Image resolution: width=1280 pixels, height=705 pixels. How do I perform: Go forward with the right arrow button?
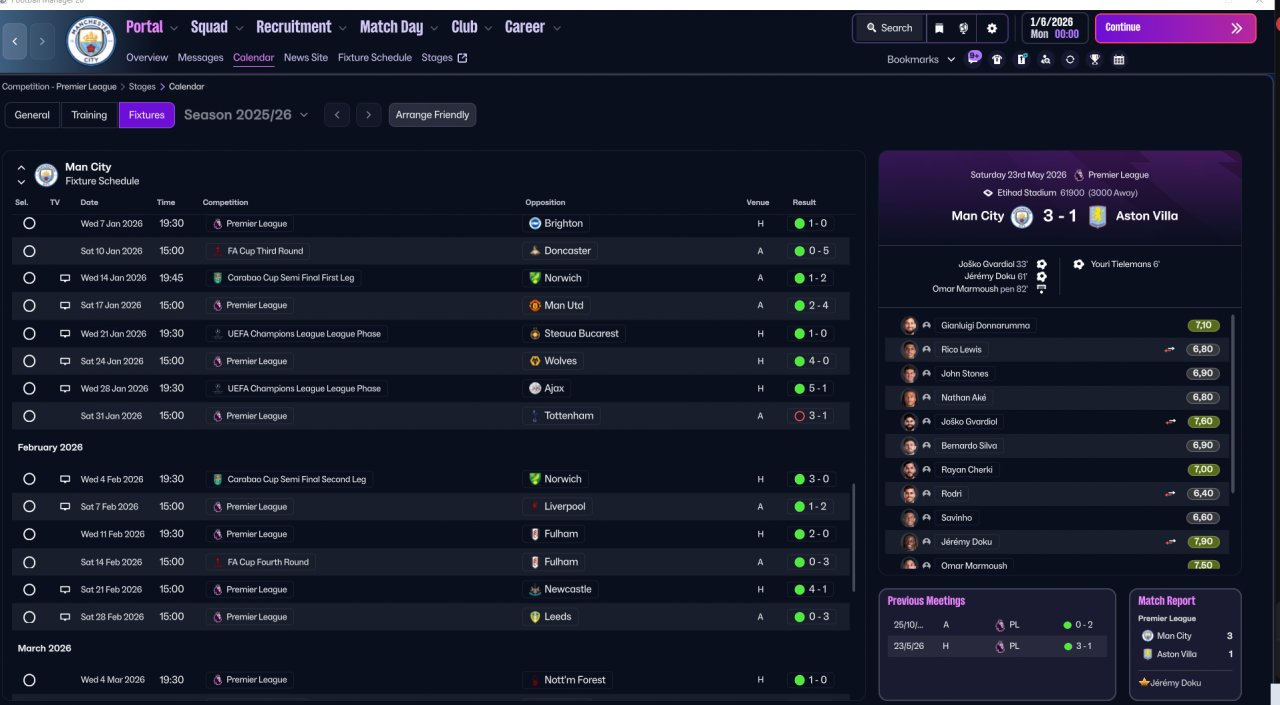tap(42, 41)
